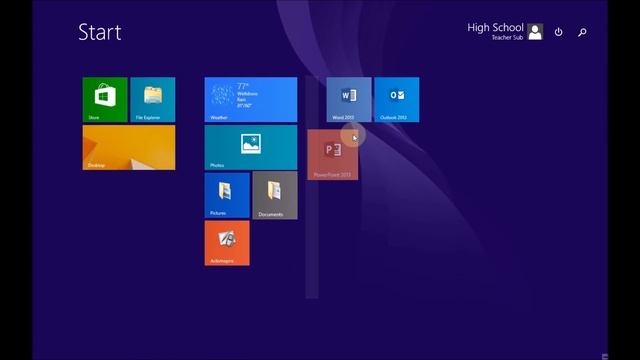This screenshot has width=640, height=360.
Task: Click the user account picture
Action: 535,32
